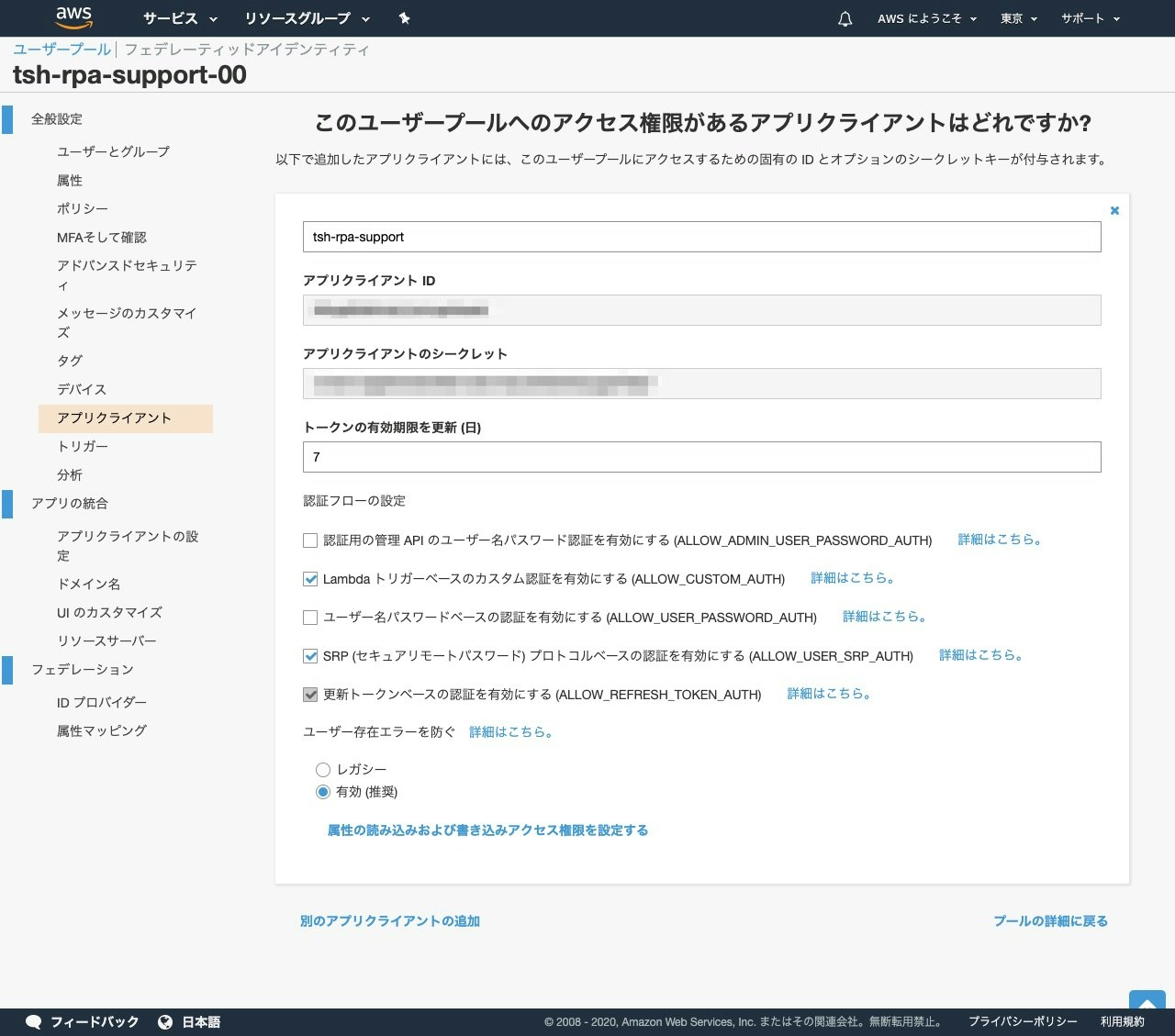Open ユーザーとグループ in sidebar
The width and height of the screenshot is (1175, 1036).
click(113, 151)
